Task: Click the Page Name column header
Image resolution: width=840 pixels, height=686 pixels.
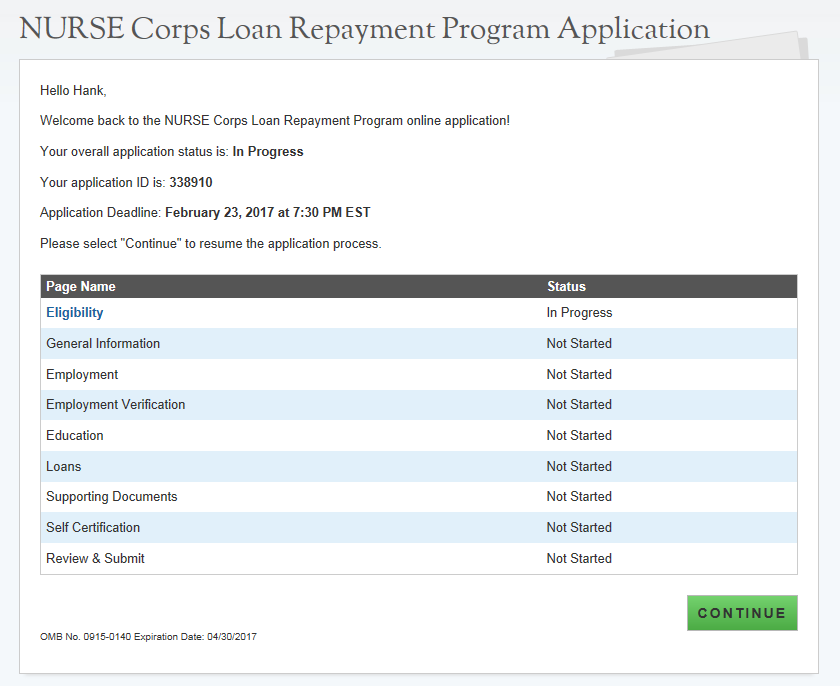Action: (81, 287)
